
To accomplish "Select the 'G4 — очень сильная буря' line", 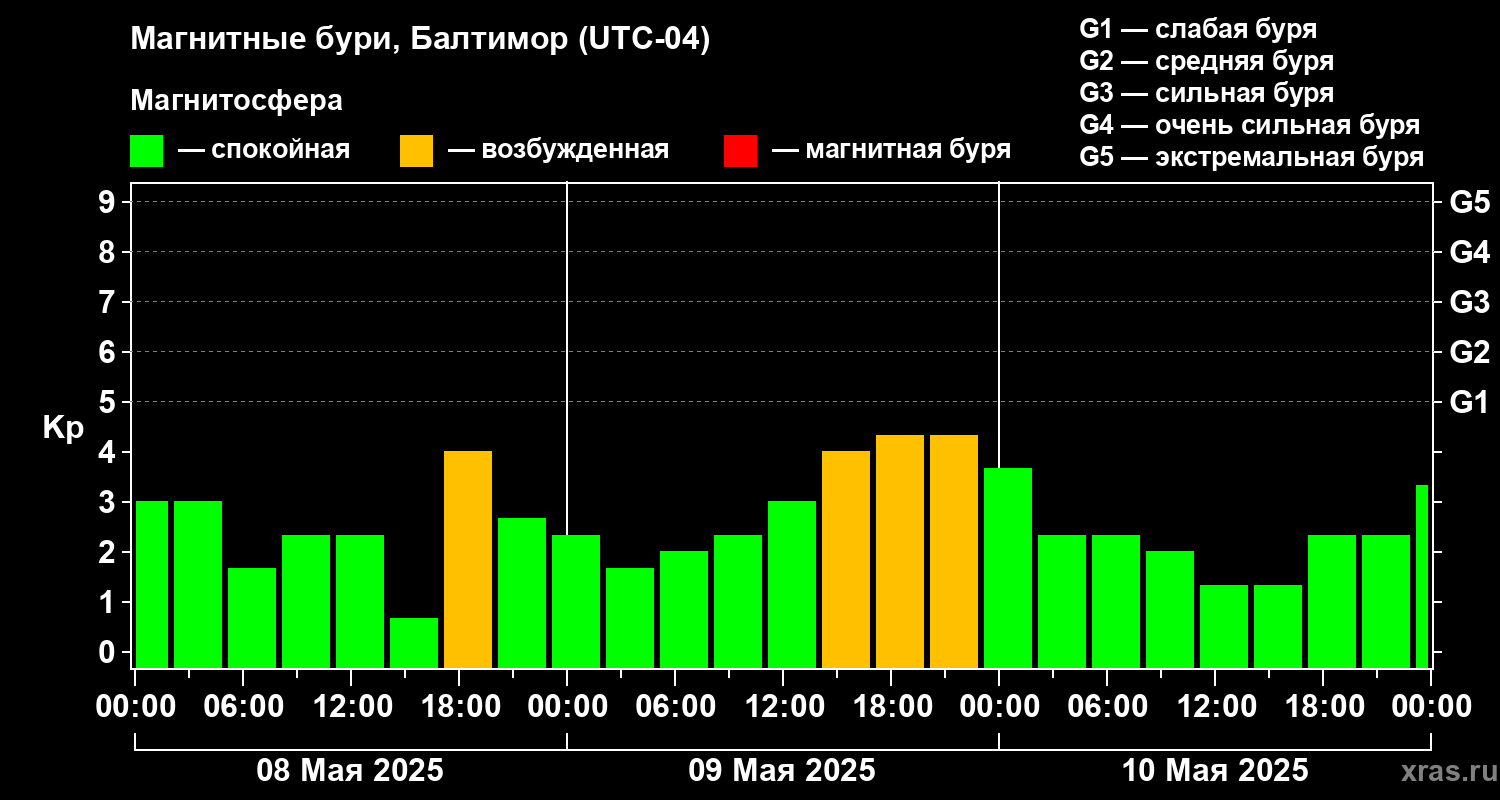I will [x=1249, y=125].
